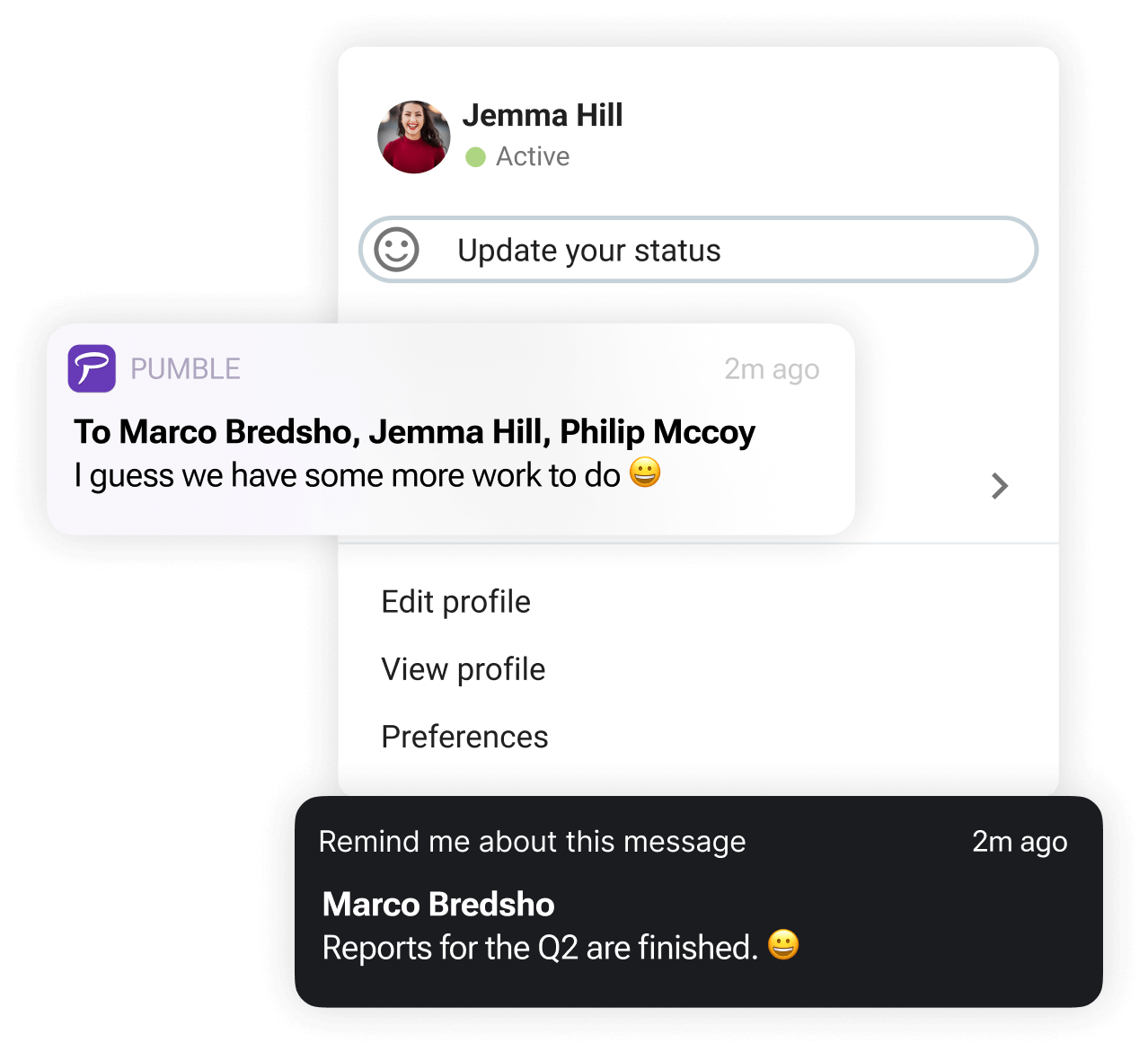The height and width of the screenshot is (1052, 1148).
Task: Open Preferences from the profile menu
Action: [464, 737]
